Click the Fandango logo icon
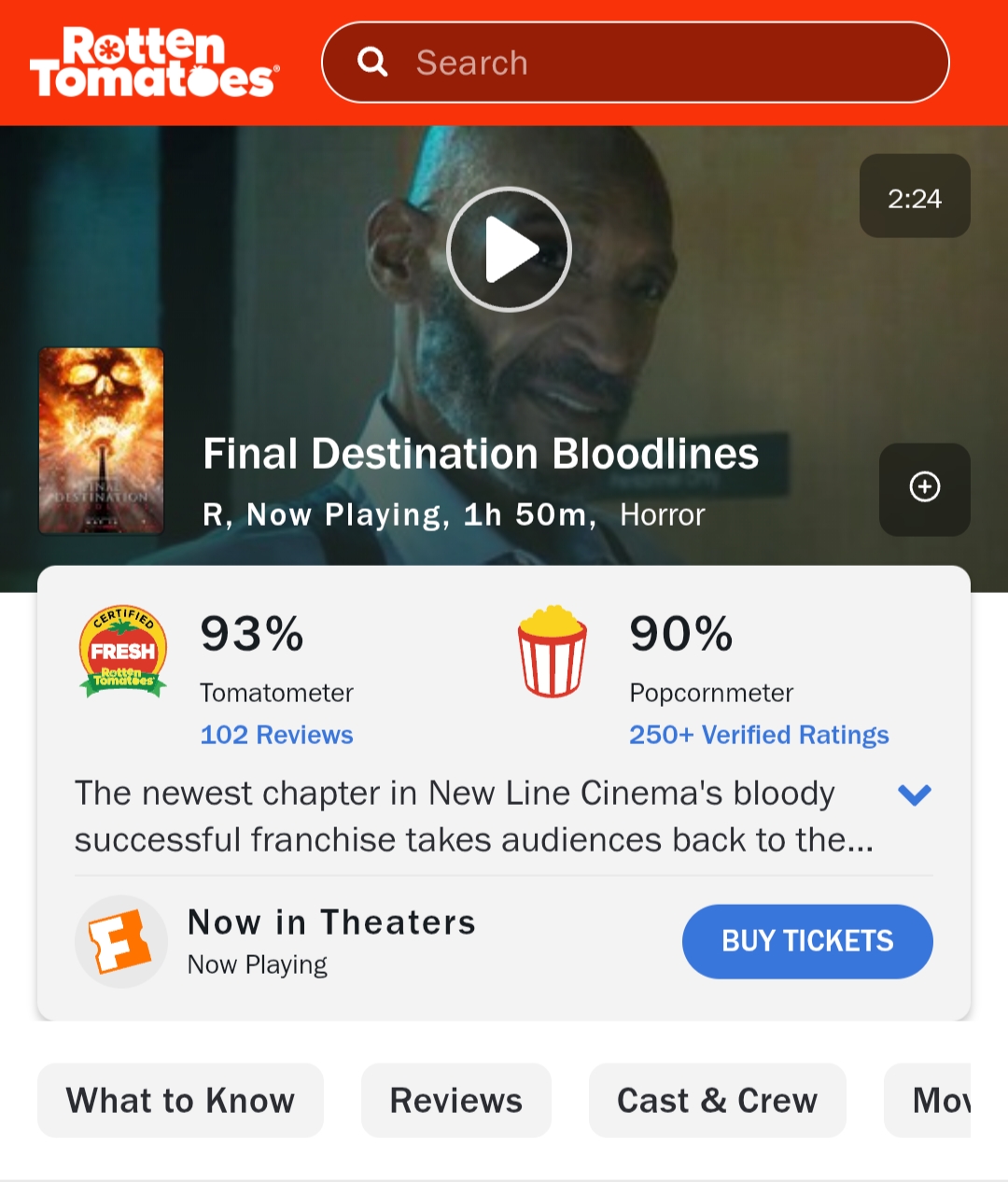 pyautogui.click(x=121, y=941)
